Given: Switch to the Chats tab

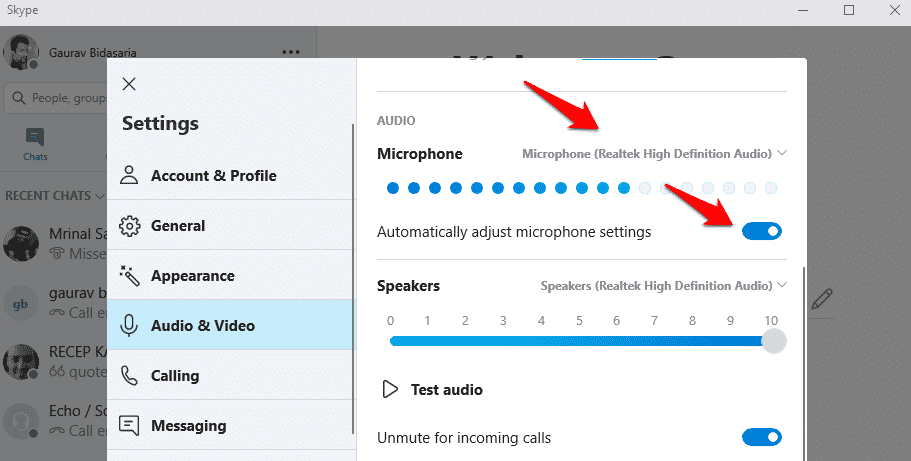Looking at the screenshot, I should tap(35, 144).
